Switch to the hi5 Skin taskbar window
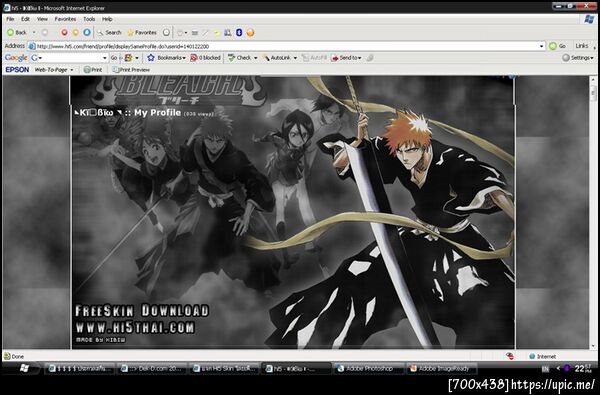 tap(225, 369)
